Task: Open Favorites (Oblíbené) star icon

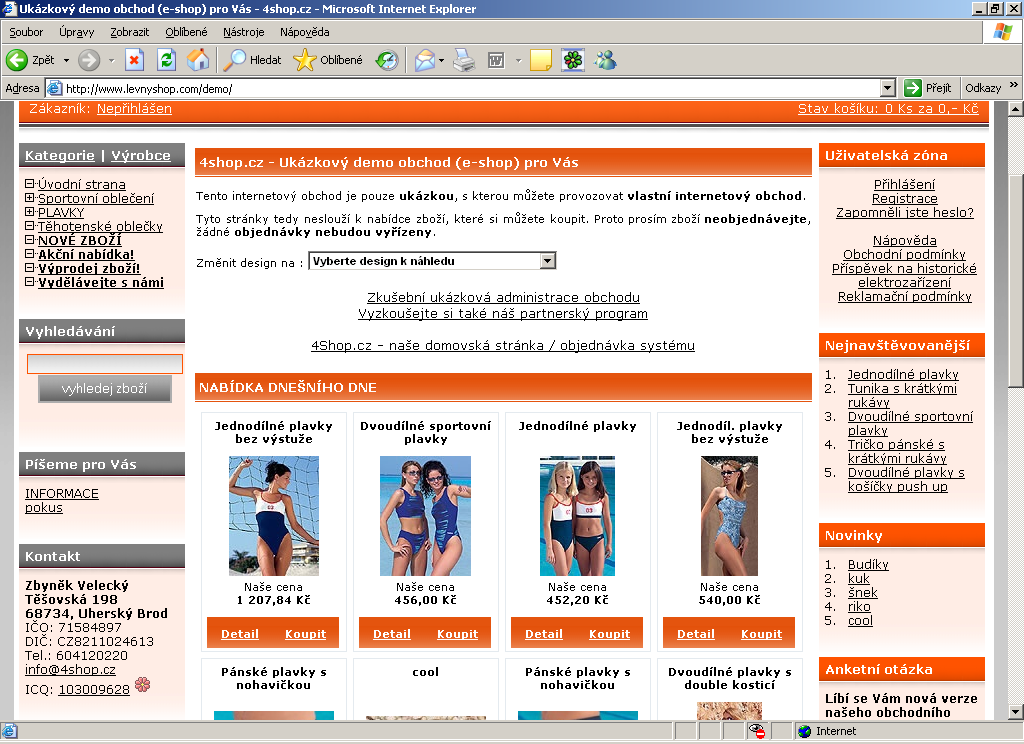Action: point(304,60)
